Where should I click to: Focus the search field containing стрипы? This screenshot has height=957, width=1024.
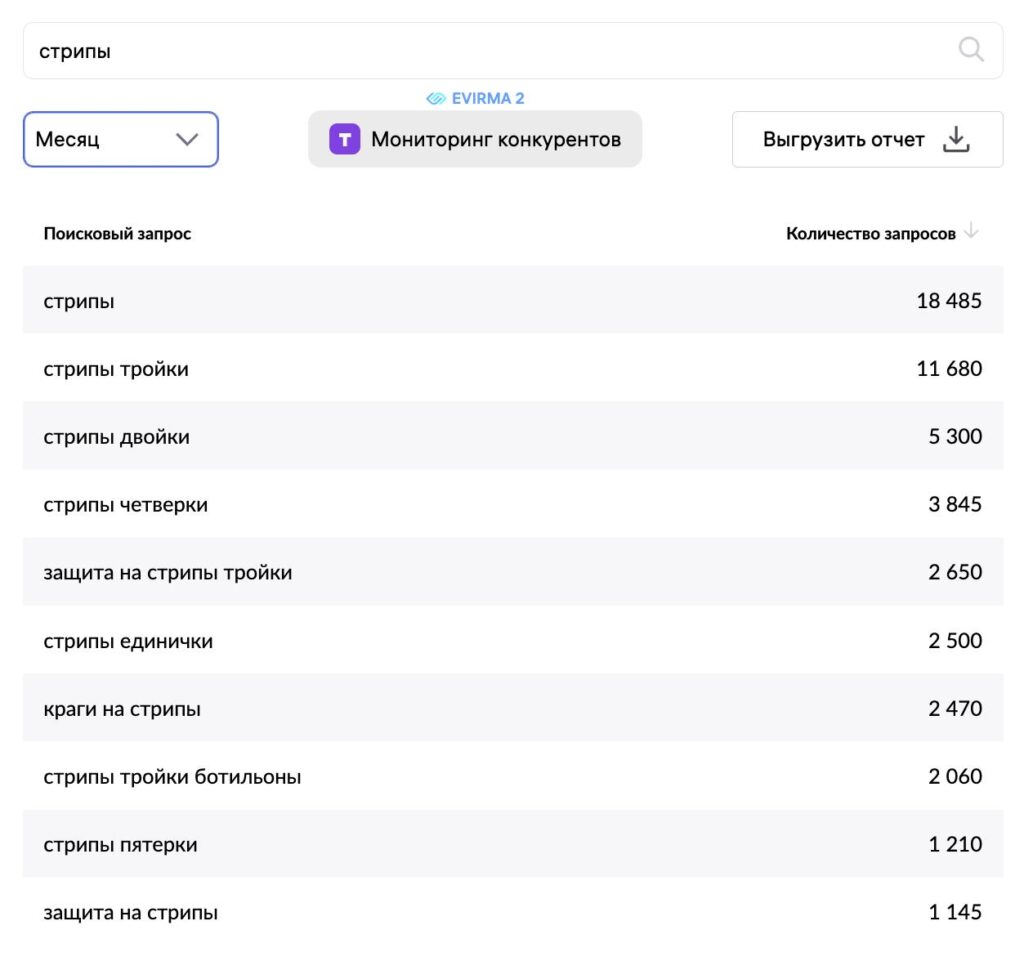(513, 51)
